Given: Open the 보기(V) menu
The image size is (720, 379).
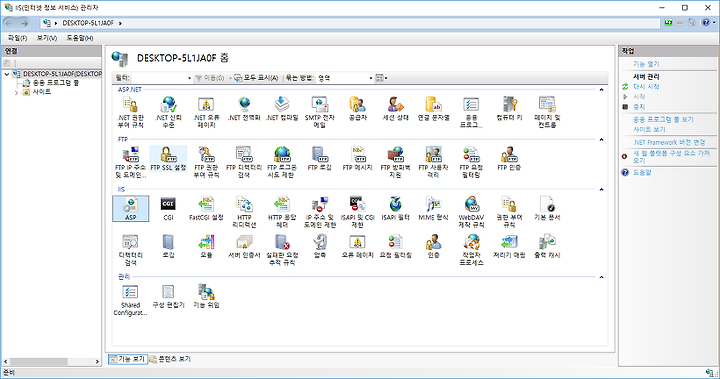Looking at the screenshot, I should 47,38.
